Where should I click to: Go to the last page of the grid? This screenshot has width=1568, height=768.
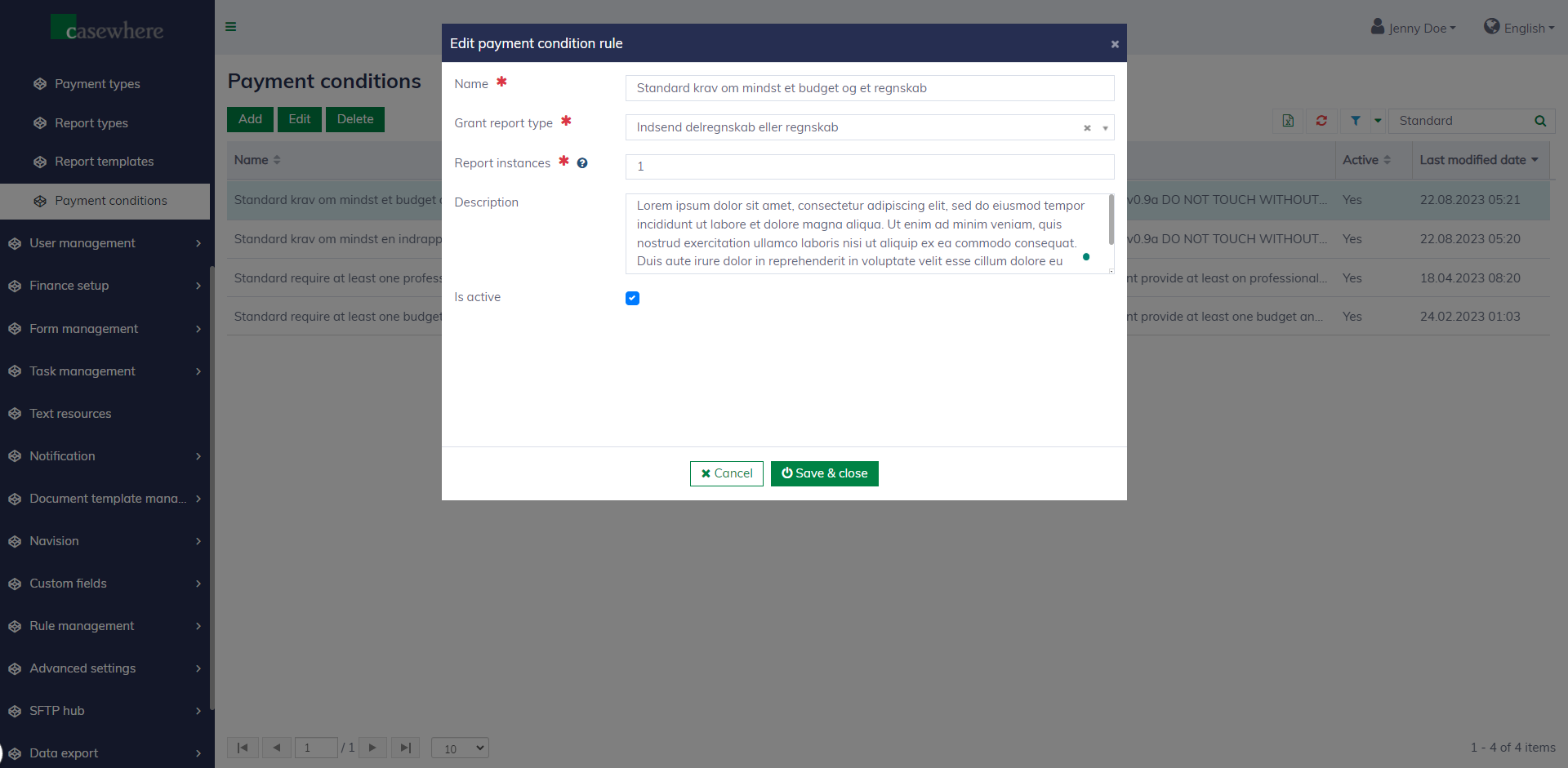point(406,748)
